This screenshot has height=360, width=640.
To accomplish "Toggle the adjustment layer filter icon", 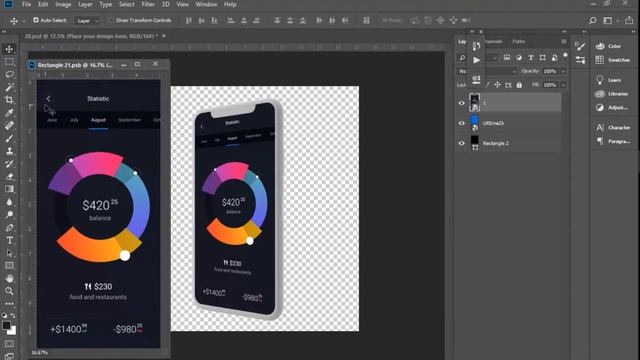I will coord(519,58).
